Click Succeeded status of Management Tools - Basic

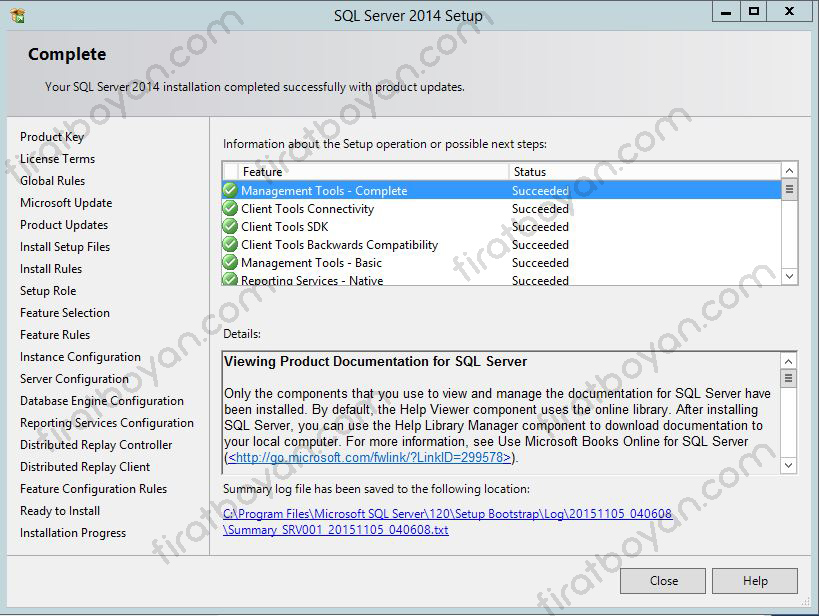[x=540, y=262]
